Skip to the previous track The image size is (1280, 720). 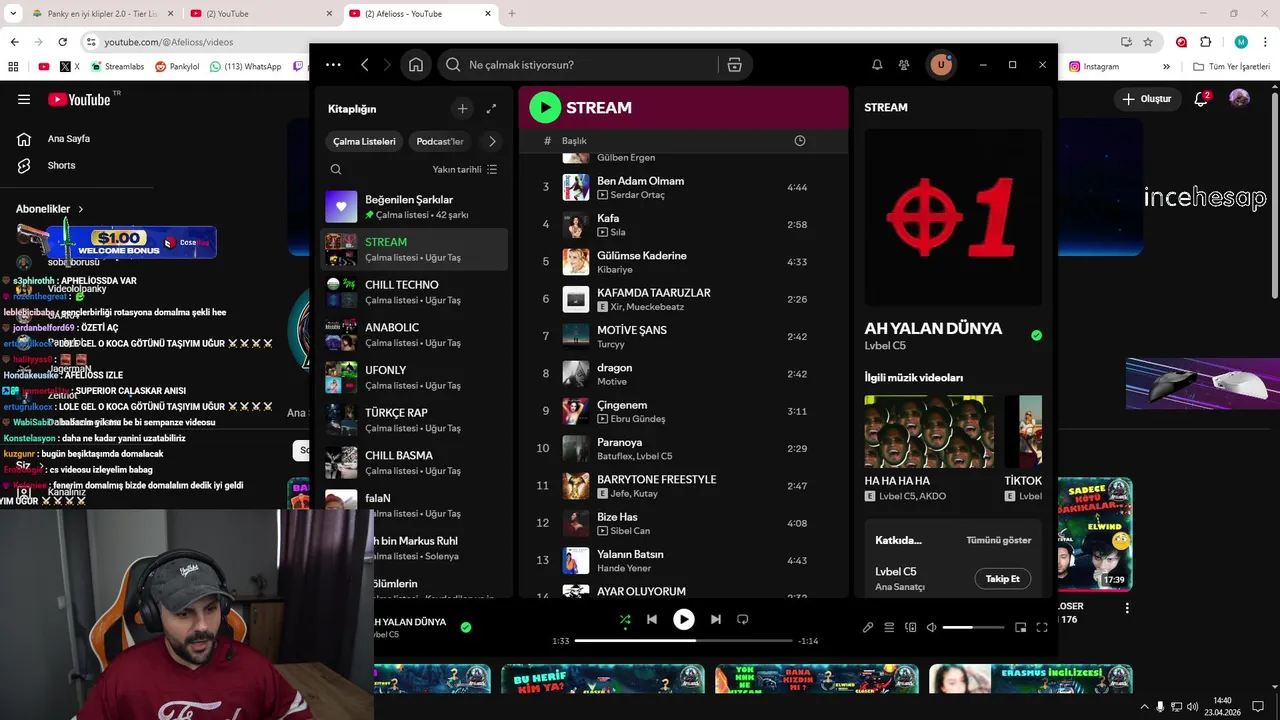click(652, 619)
